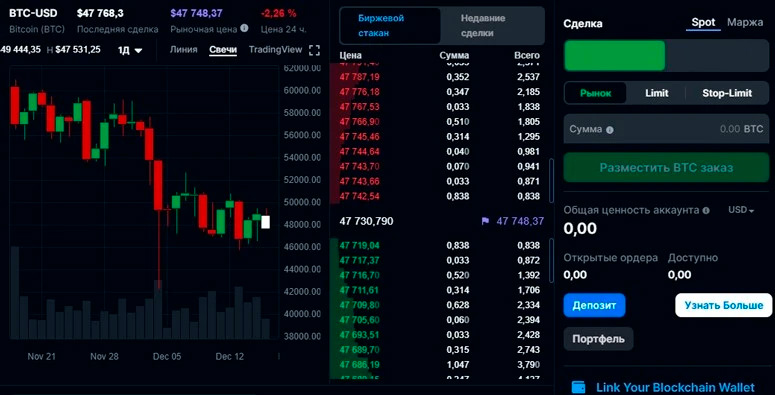Choose Limit order type
This screenshot has width=775, height=395.
656,93
